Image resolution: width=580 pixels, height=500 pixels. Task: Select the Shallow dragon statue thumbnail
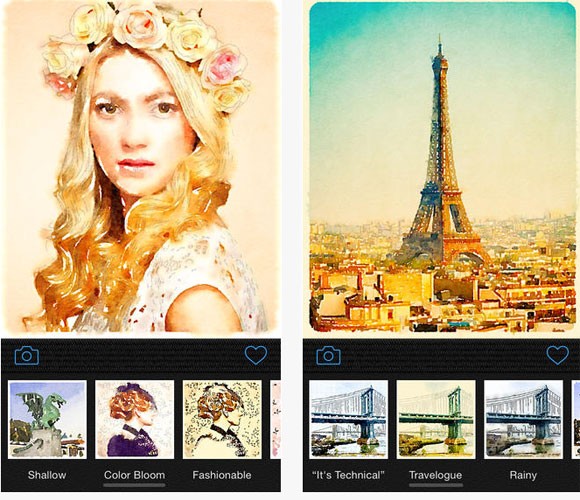(x=47, y=419)
